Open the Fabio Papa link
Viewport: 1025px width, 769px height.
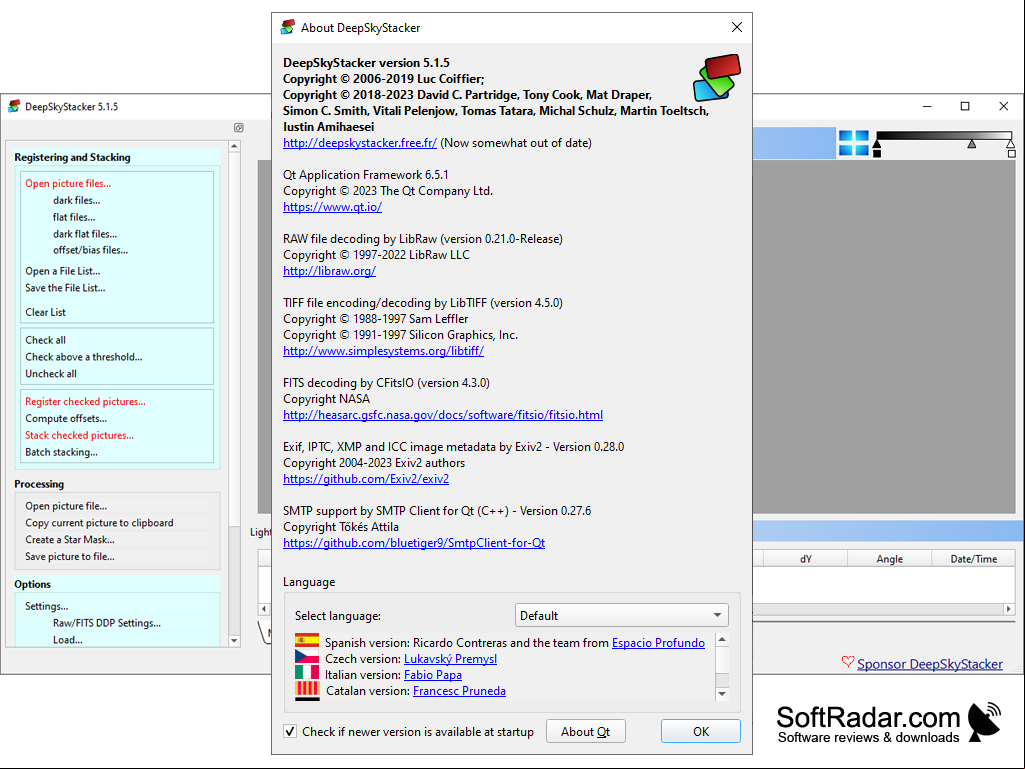433,675
